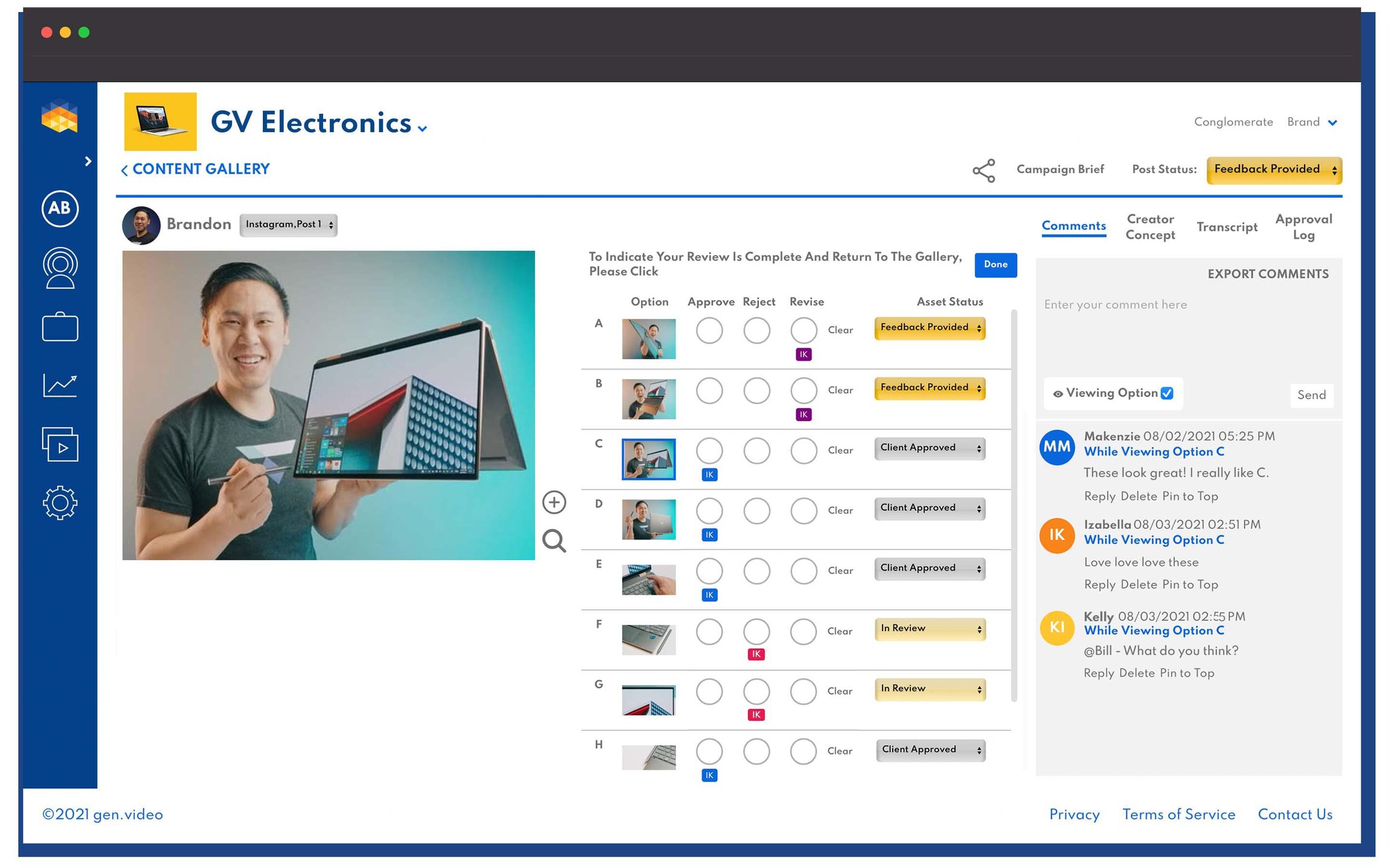
Task: Open the briefcase icon in sidebar
Action: coord(60,327)
